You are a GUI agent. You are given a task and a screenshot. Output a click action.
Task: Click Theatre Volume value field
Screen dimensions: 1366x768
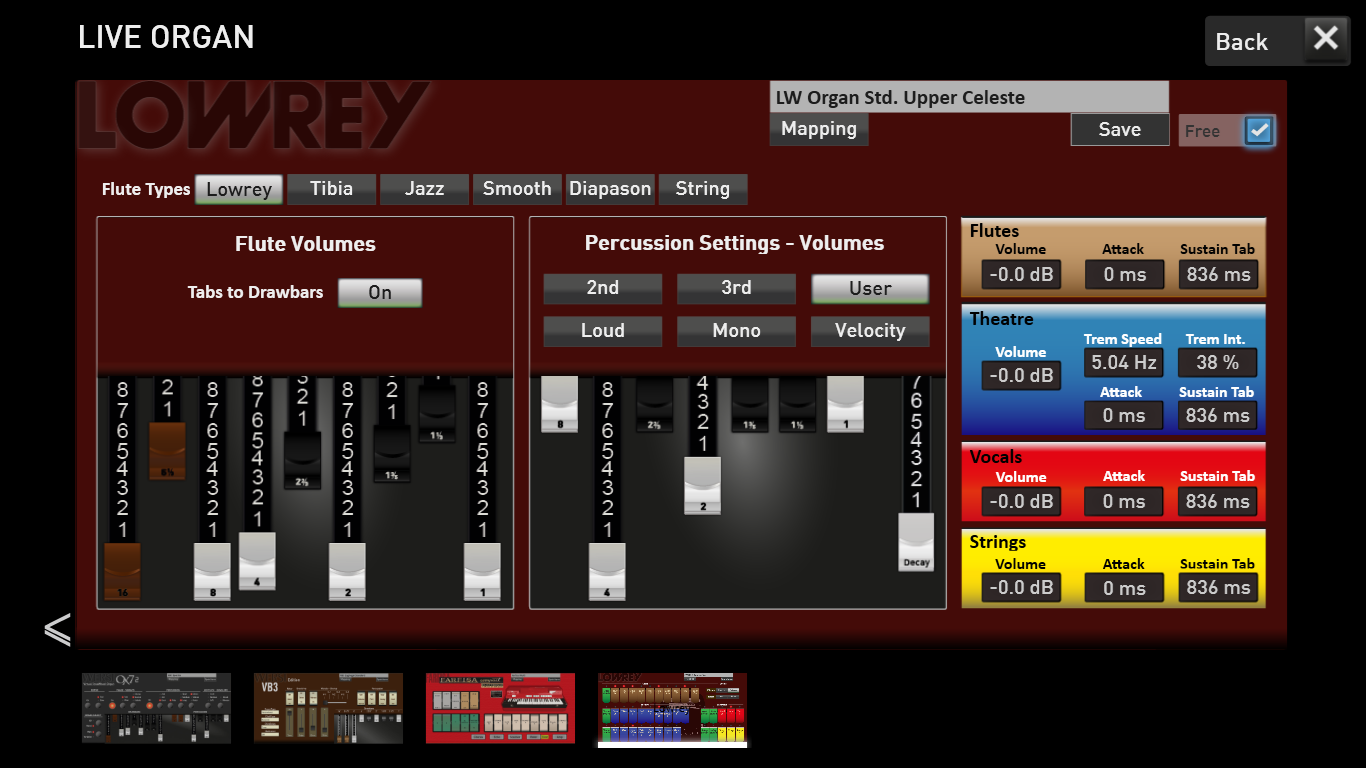pos(1021,376)
